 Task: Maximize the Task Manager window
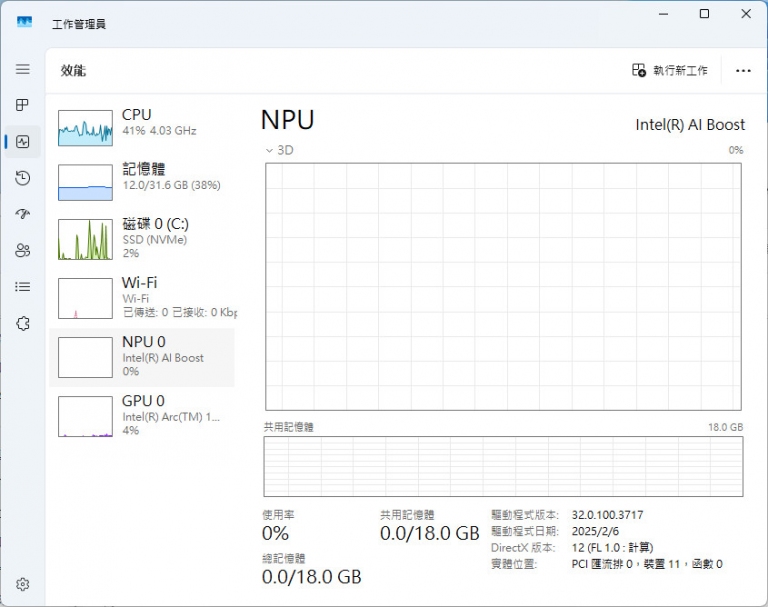click(x=704, y=14)
